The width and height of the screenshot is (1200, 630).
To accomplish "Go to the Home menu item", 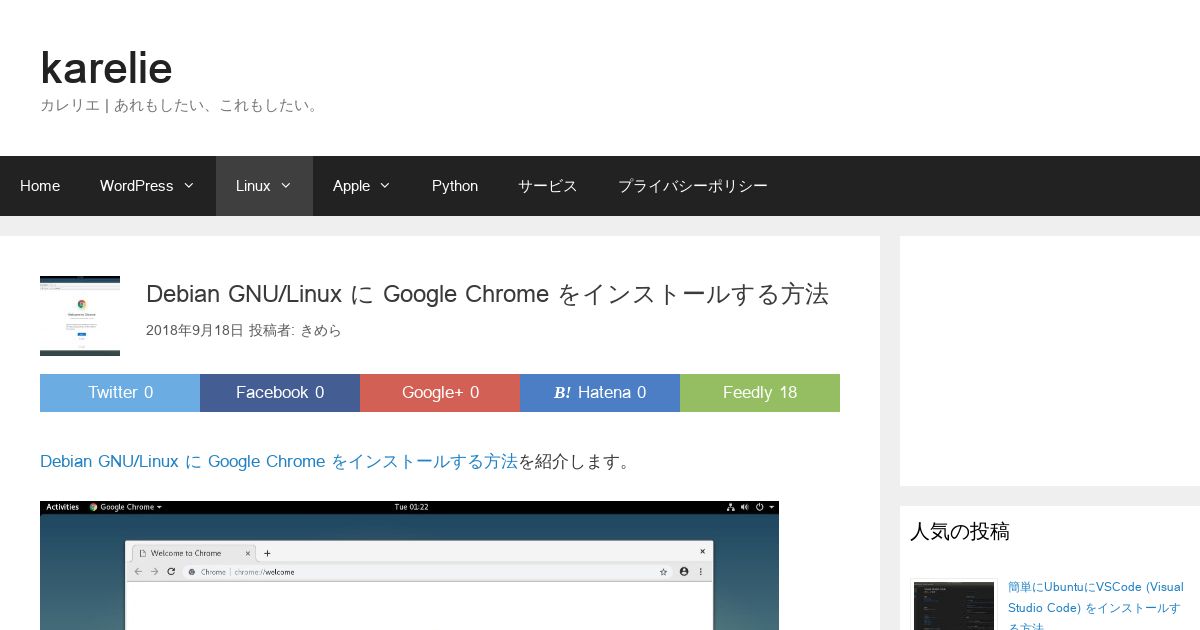I will 40,186.
